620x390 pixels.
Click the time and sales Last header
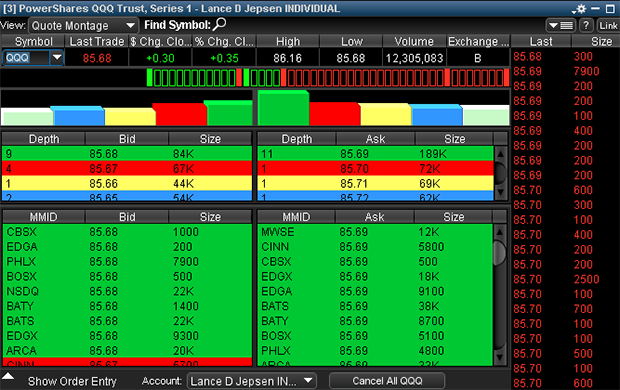(541, 42)
